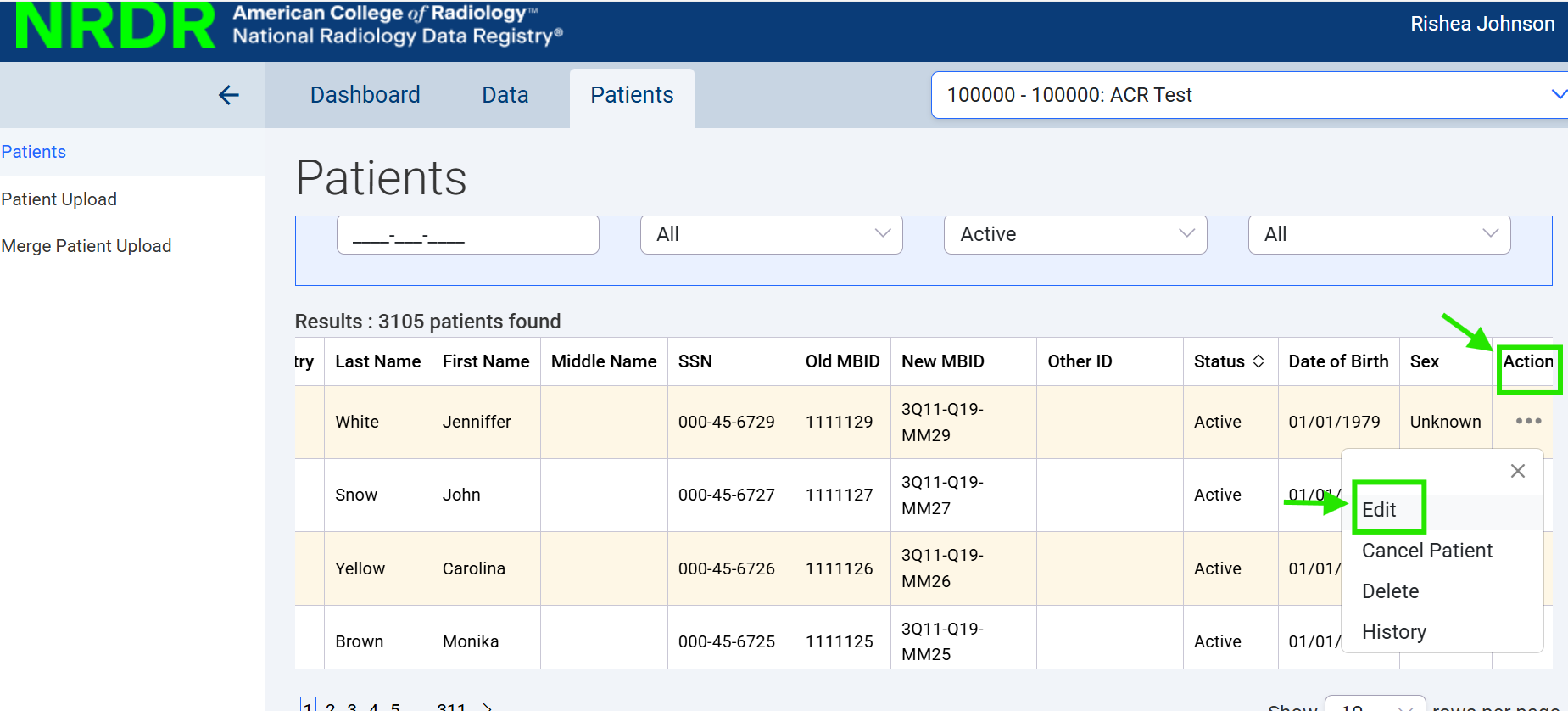The width and height of the screenshot is (1568, 711).
Task: Click the back arrow icon
Action: point(229,95)
